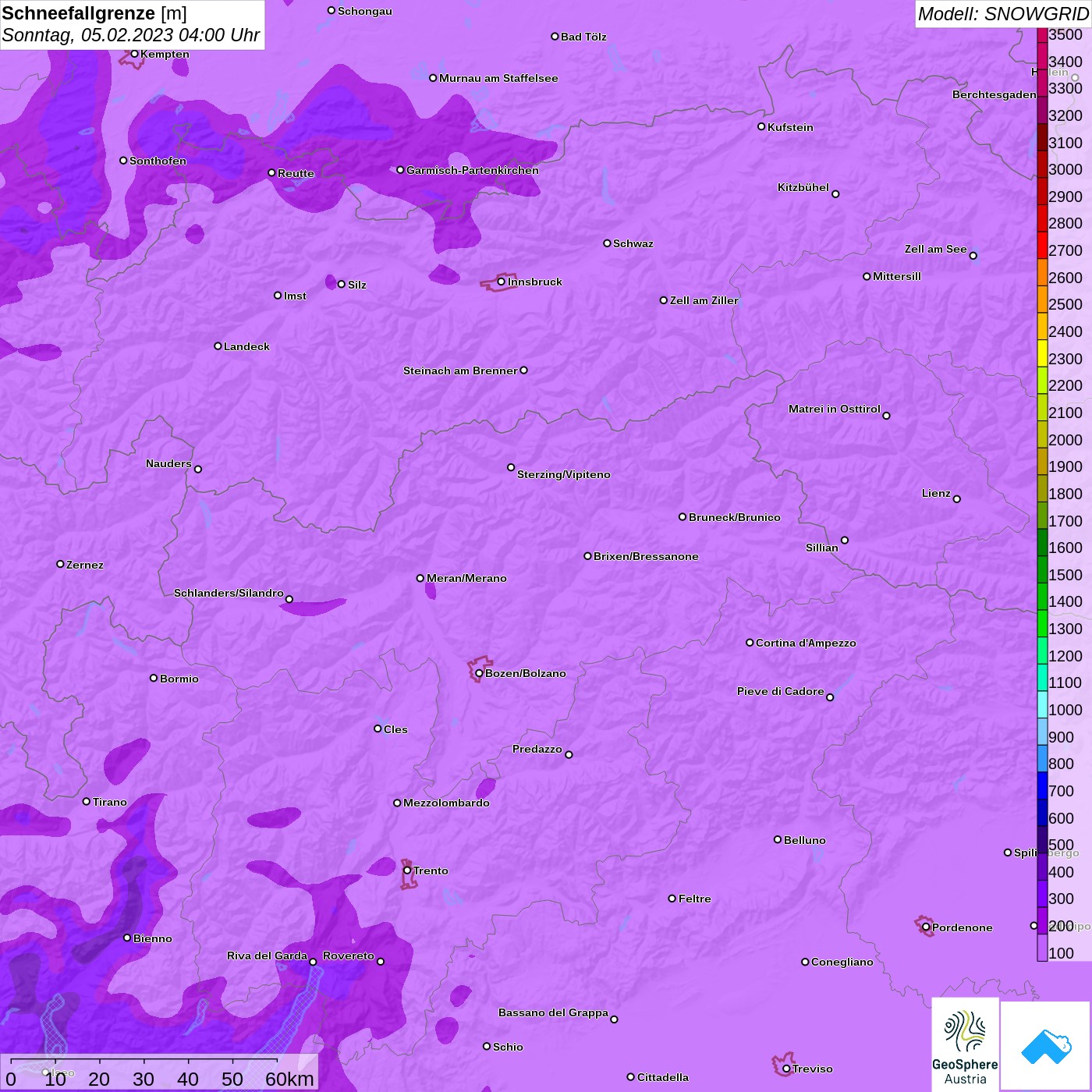Click the 'Mezzolombardo' label
Screen dimensions: 1092x1092
click(446, 803)
